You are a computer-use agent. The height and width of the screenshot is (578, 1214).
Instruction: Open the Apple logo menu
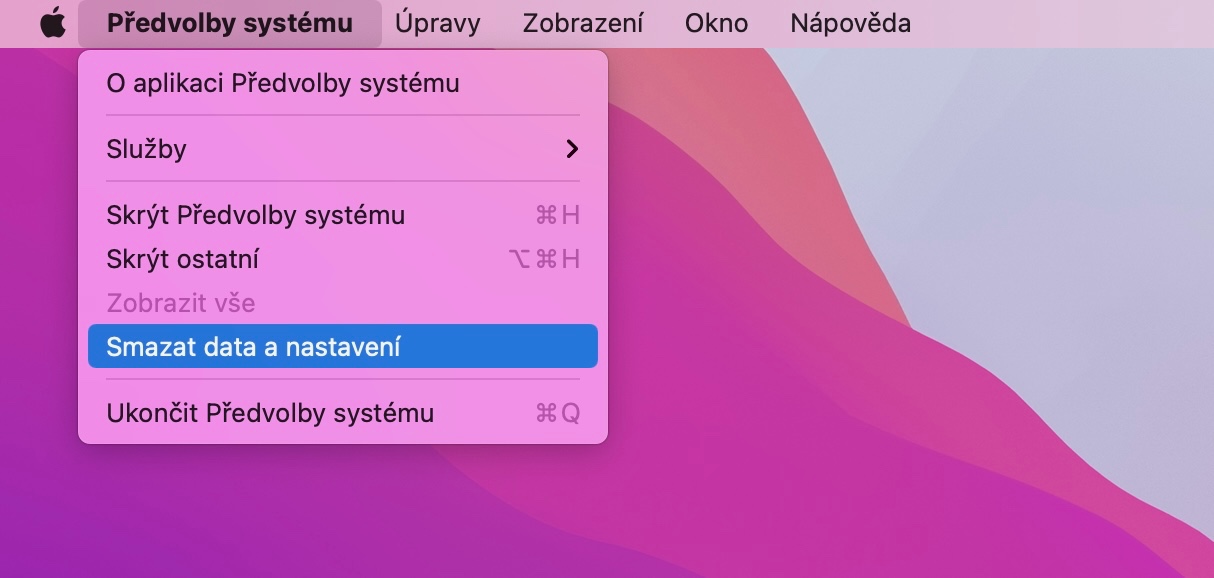52,23
